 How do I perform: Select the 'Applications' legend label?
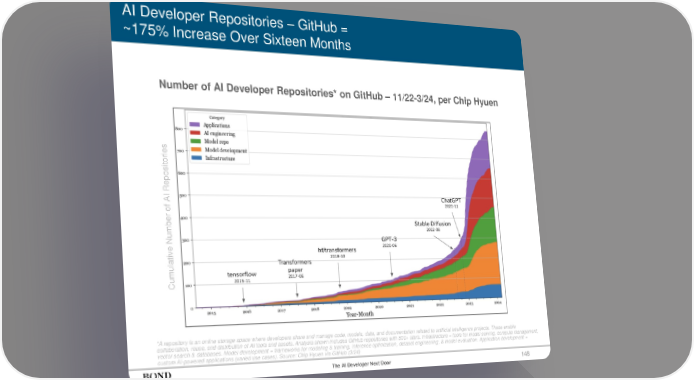pyautogui.click(x=216, y=126)
